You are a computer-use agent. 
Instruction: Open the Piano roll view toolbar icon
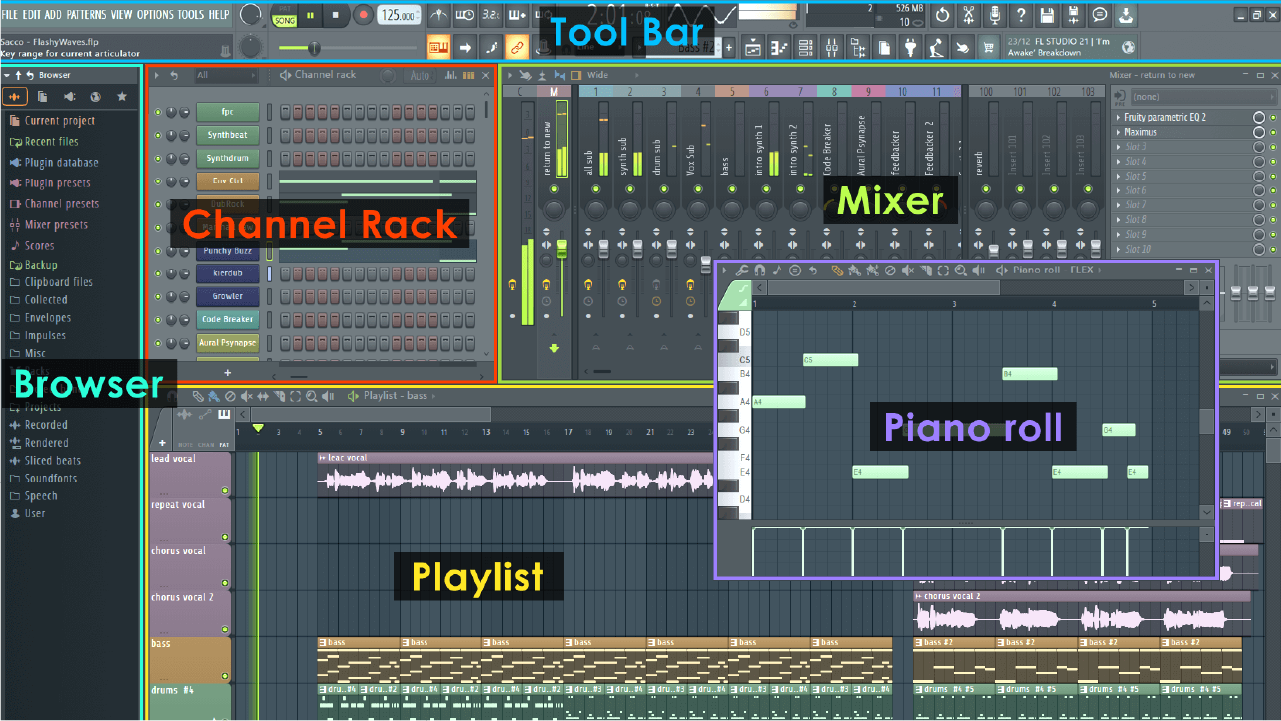pyautogui.click(x=780, y=48)
